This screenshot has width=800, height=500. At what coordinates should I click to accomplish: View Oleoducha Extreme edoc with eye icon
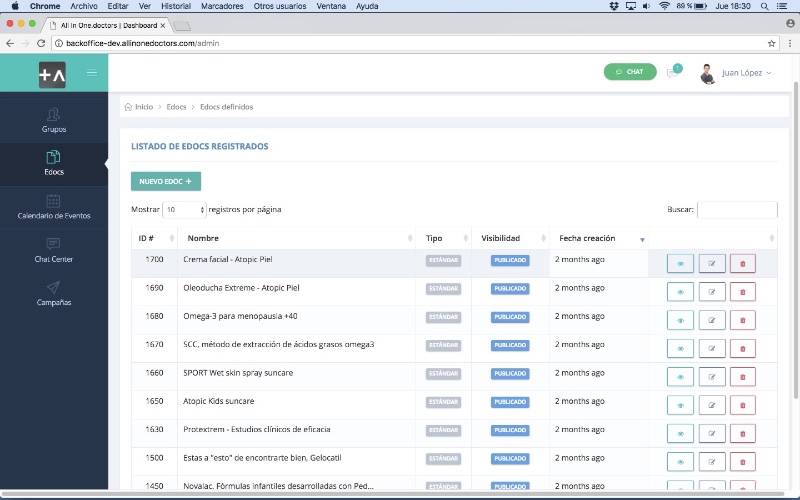coord(680,292)
